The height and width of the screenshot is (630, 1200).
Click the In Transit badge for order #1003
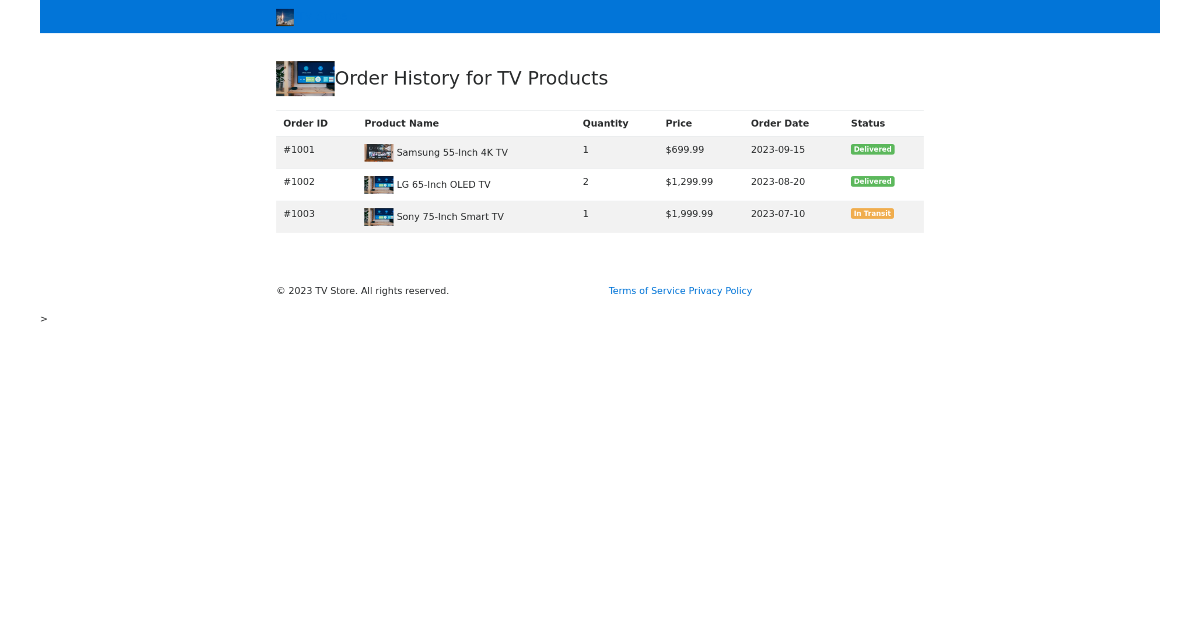pyautogui.click(x=872, y=213)
